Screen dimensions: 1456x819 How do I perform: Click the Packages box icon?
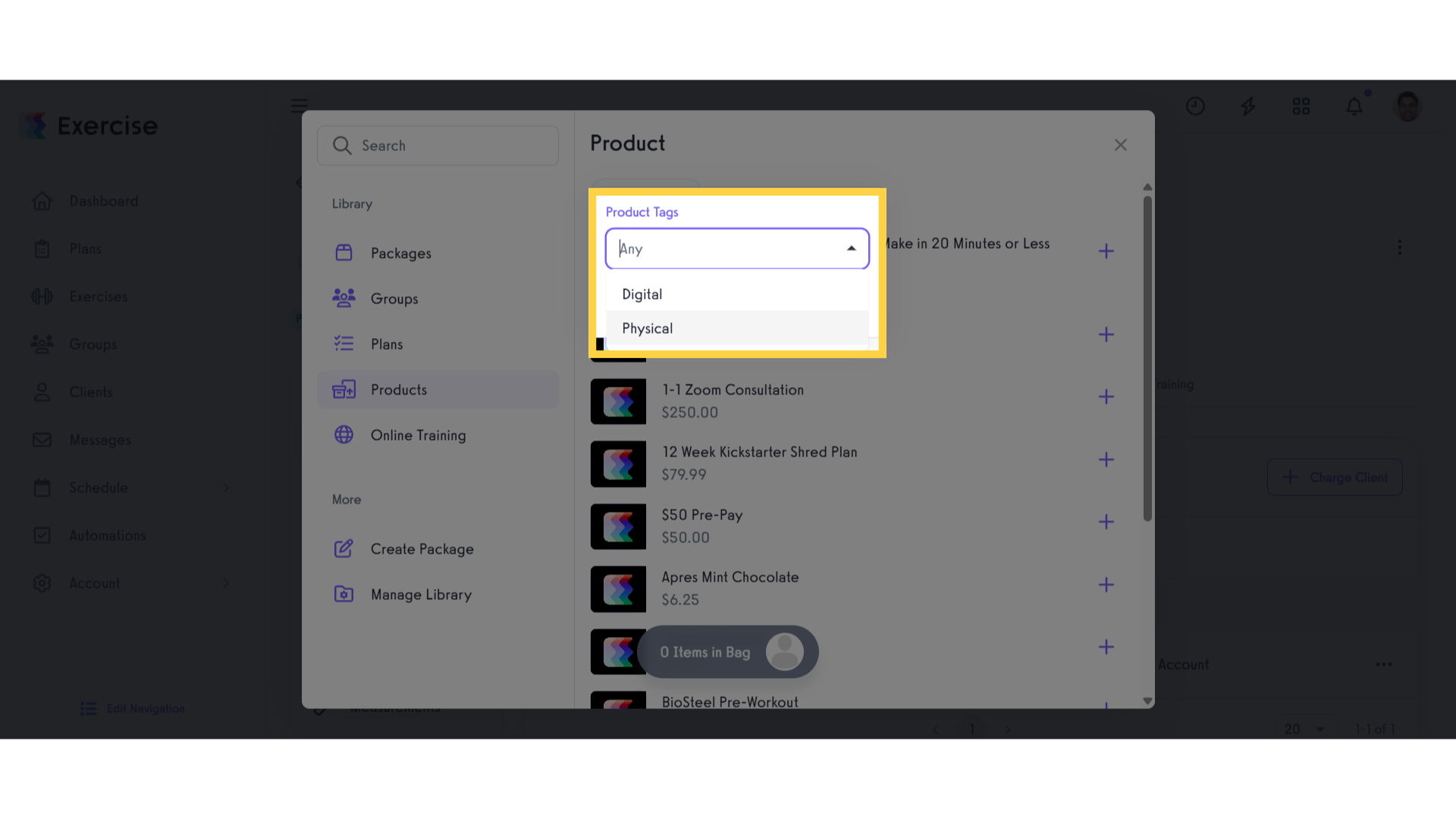[344, 253]
